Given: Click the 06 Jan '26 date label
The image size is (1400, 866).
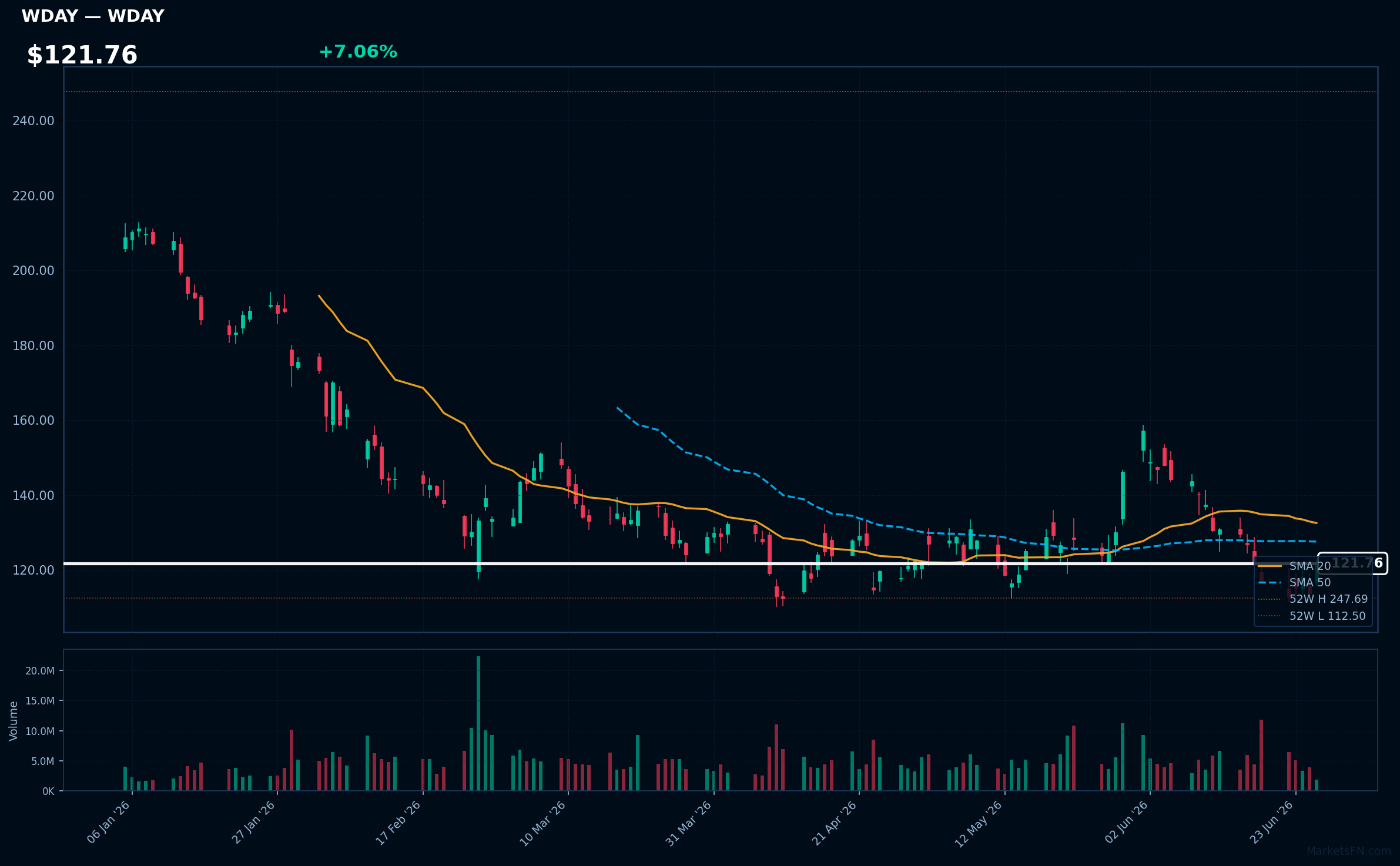Looking at the screenshot, I should (109, 823).
